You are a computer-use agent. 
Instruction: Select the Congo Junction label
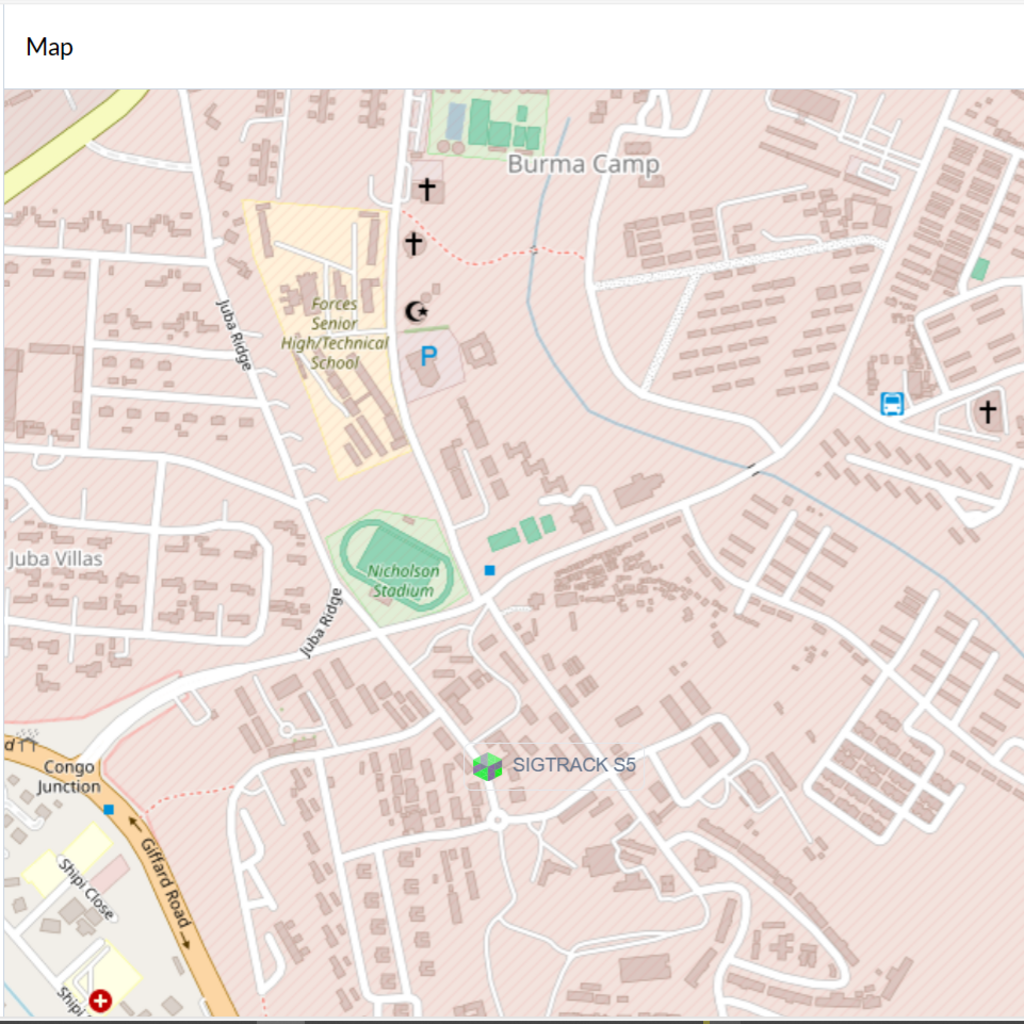coord(69,777)
